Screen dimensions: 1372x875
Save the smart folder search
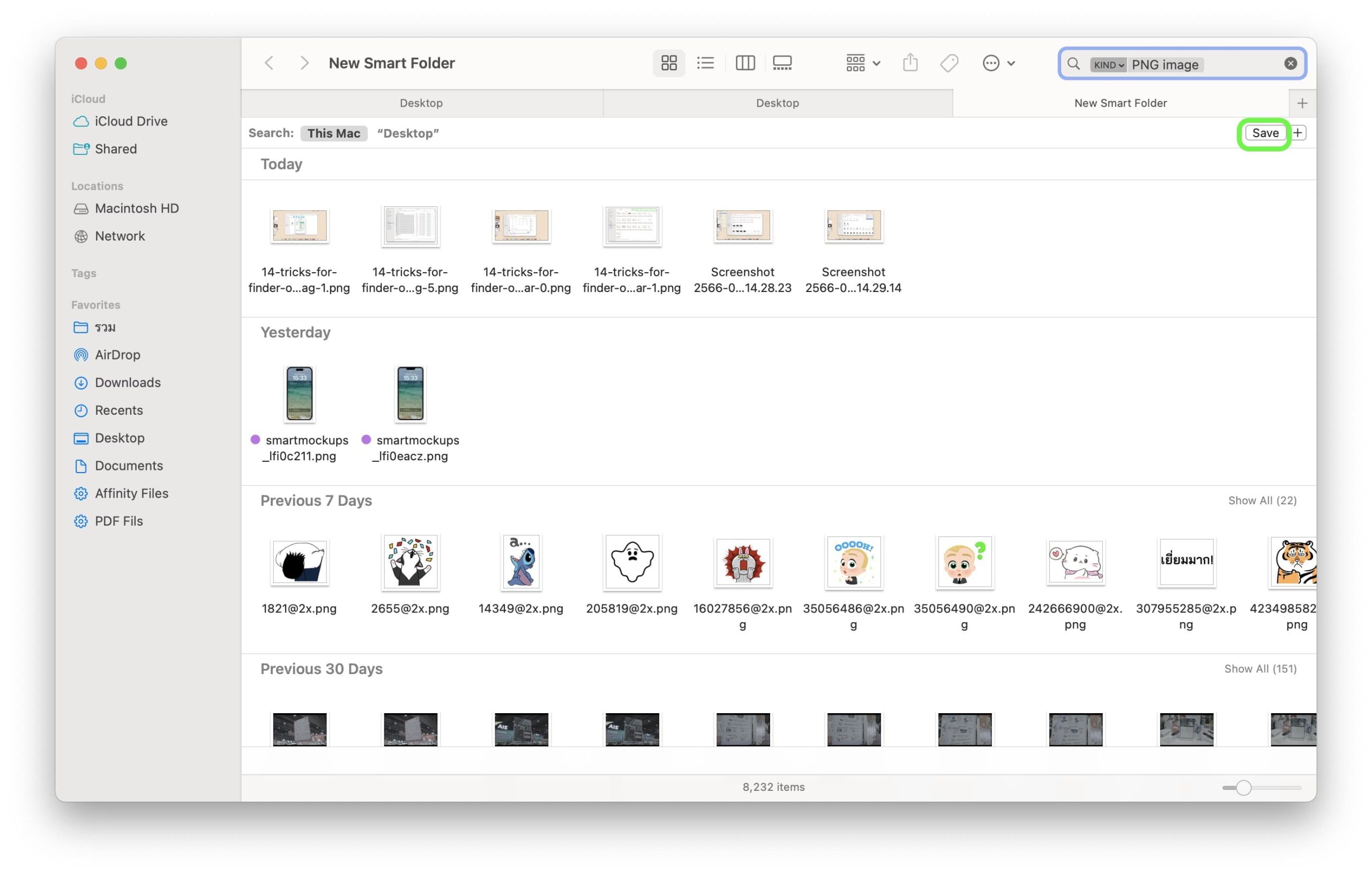(1264, 133)
